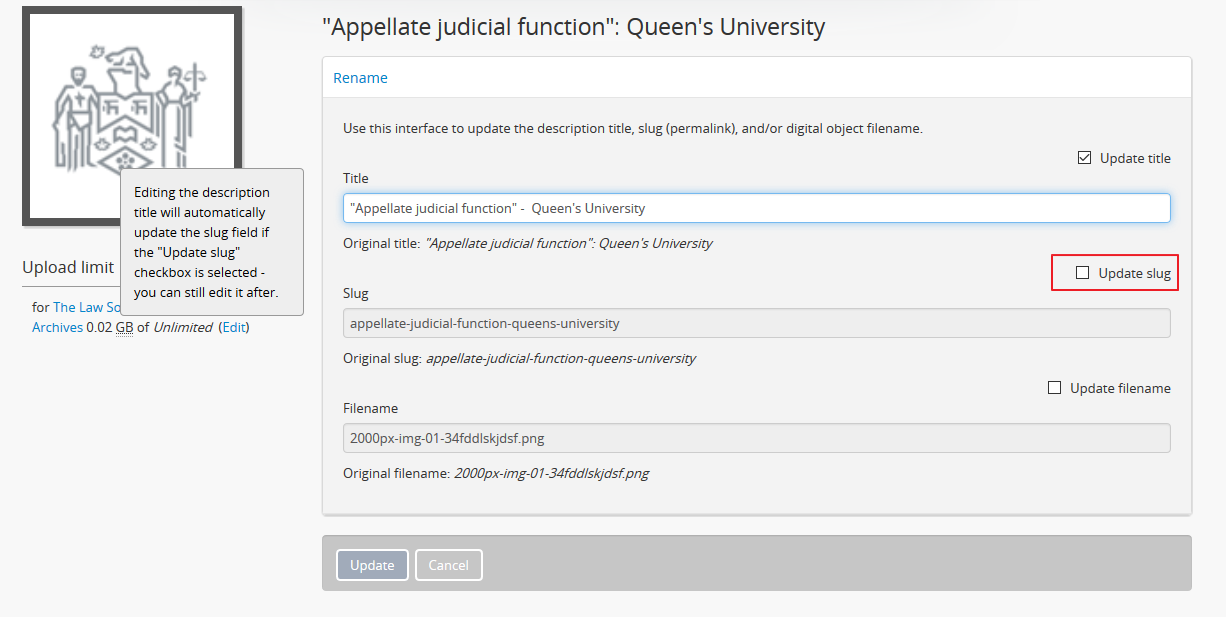Uncheck the Update title checkbox
Image resolution: width=1226 pixels, height=617 pixels.
click(x=1084, y=158)
